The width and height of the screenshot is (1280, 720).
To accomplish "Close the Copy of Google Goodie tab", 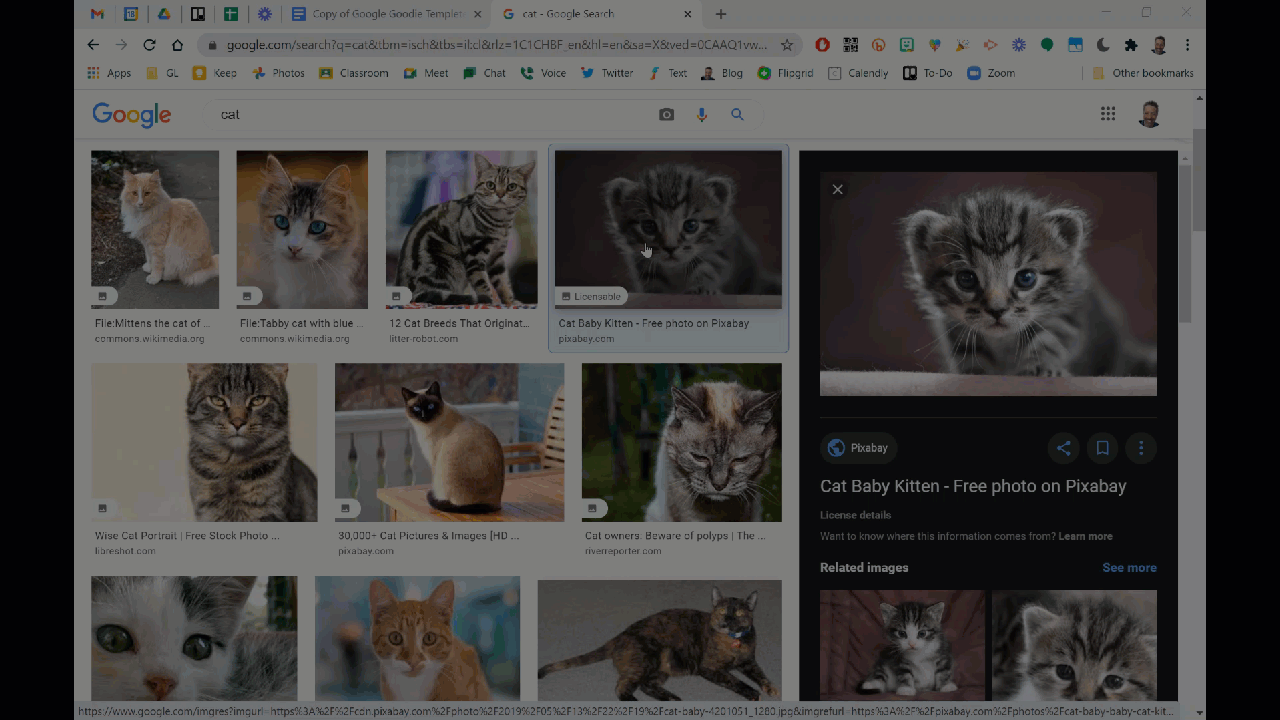I will (x=478, y=14).
